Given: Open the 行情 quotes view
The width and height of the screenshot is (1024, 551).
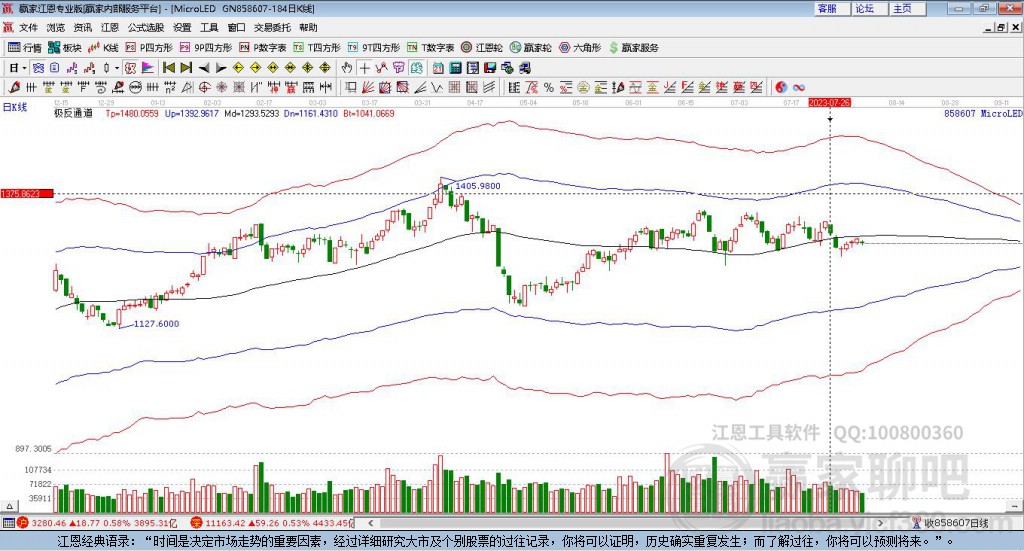Looking at the screenshot, I should pyautogui.click(x=25, y=47).
